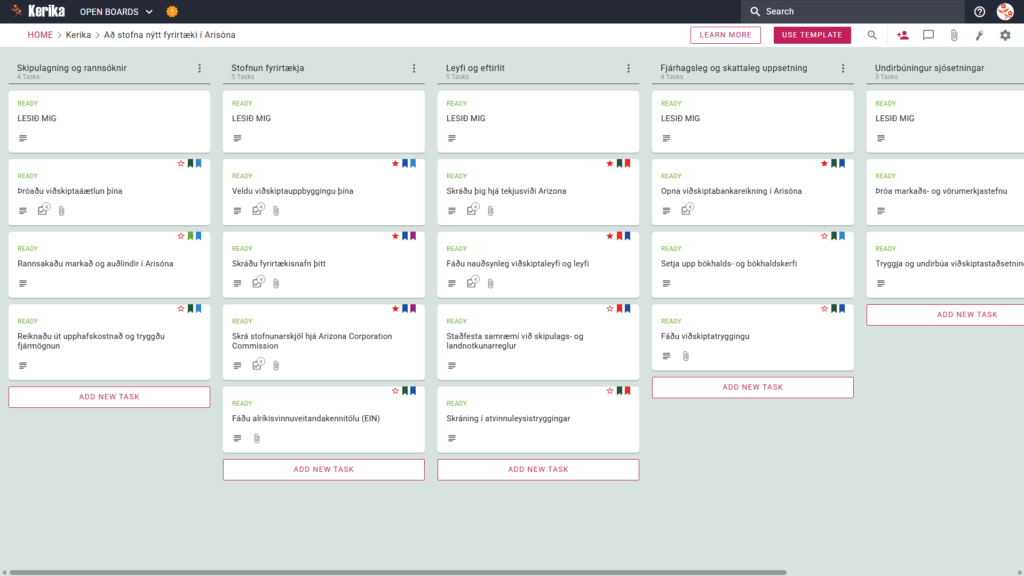This screenshot has height=576, width=1024.
Task: Open Þróa markaðs- og vörumerkjastefnu card
Action: coord(945,192)
